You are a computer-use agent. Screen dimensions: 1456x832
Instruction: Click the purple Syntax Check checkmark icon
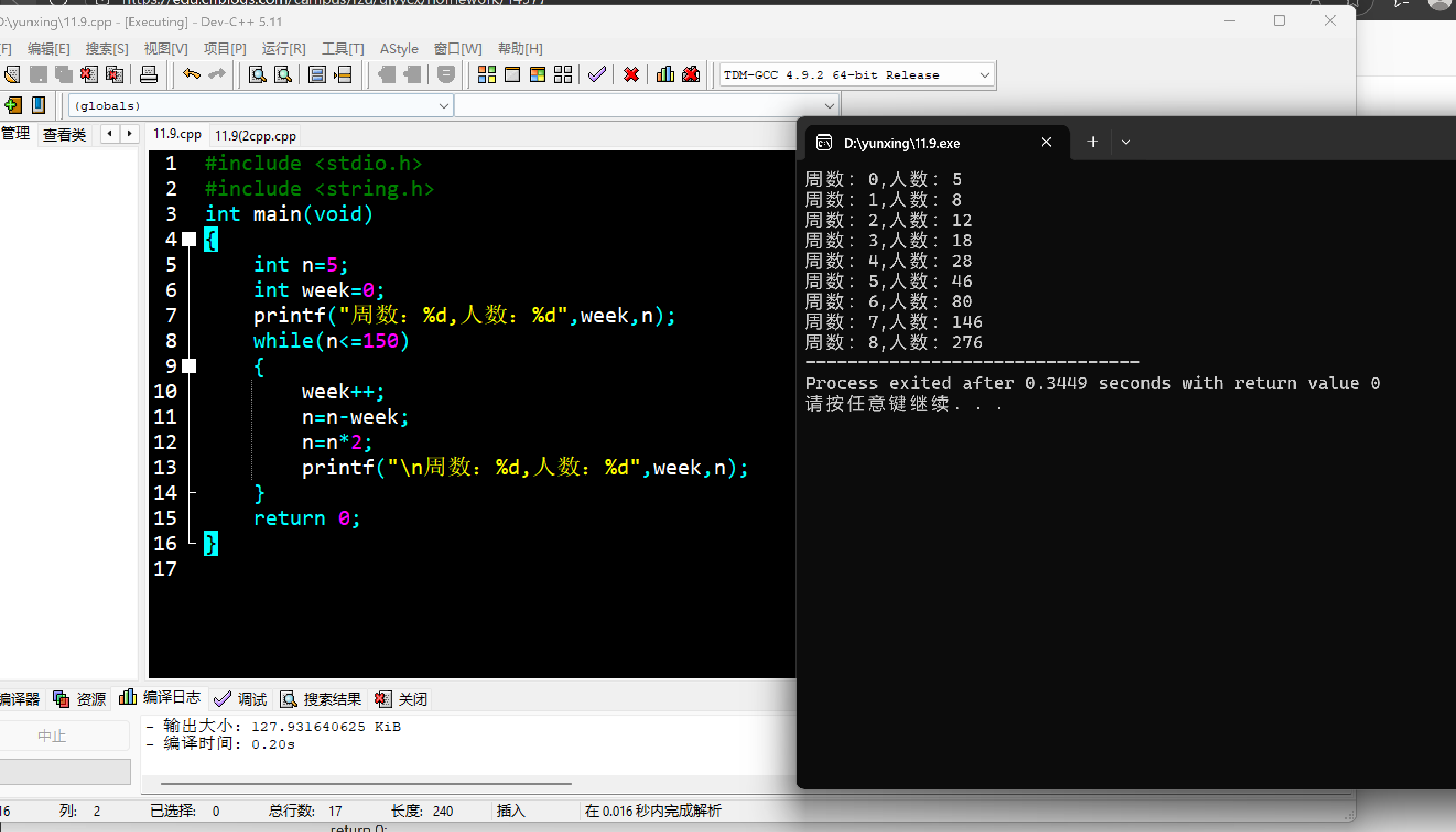(x=596, y=74)
